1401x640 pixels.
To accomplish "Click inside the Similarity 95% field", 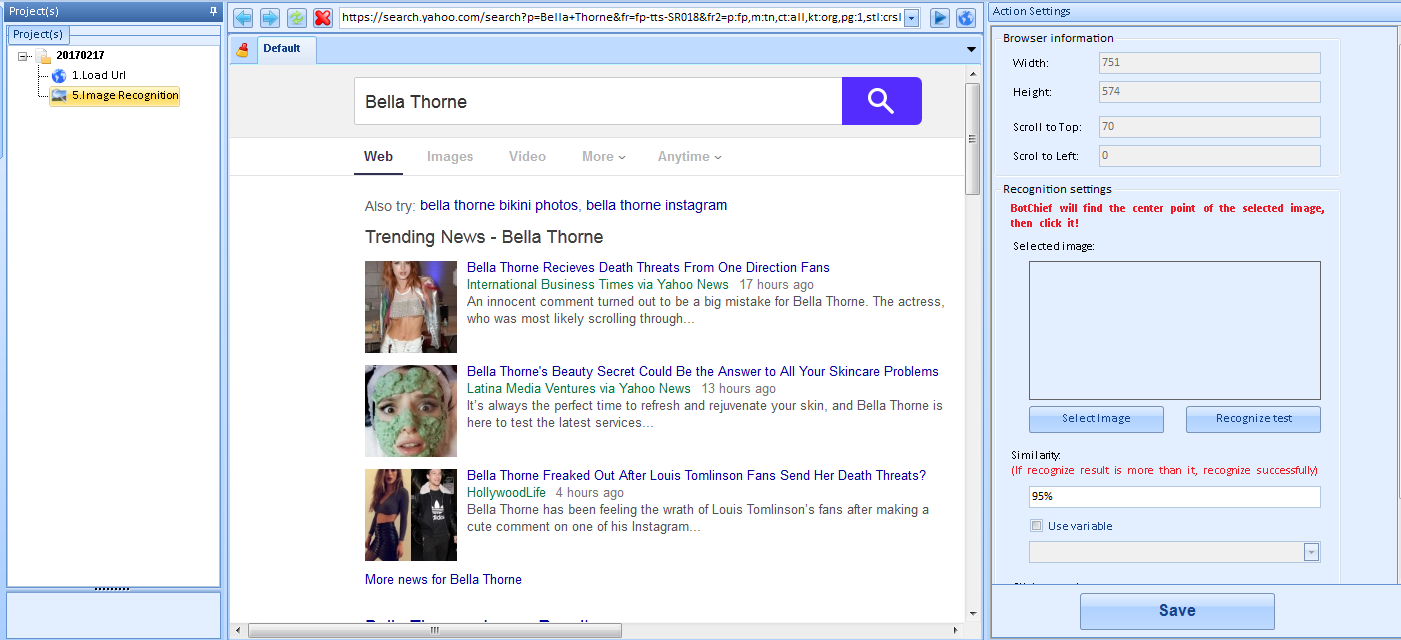I will (1174, 497).
